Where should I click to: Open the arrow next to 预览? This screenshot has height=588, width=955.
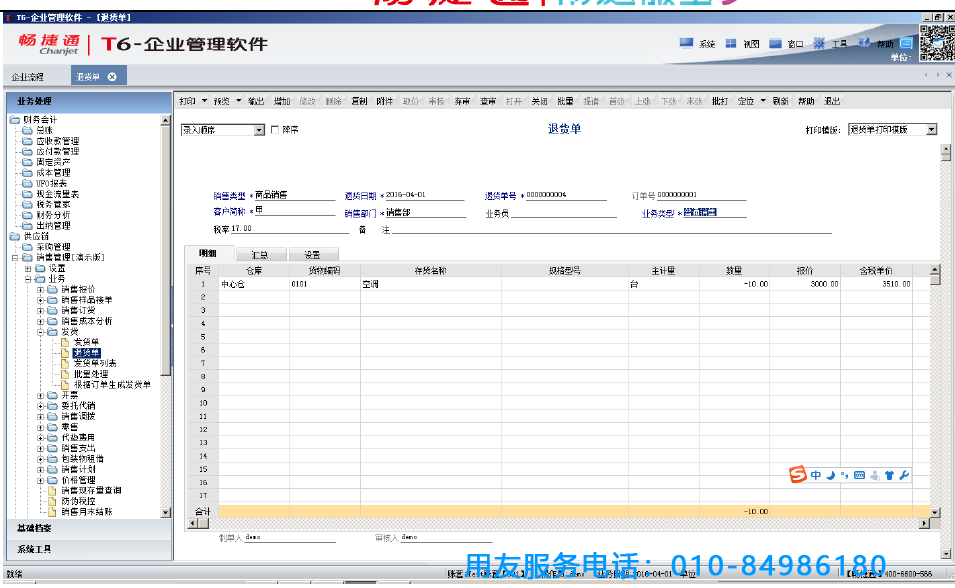(239, 101)
